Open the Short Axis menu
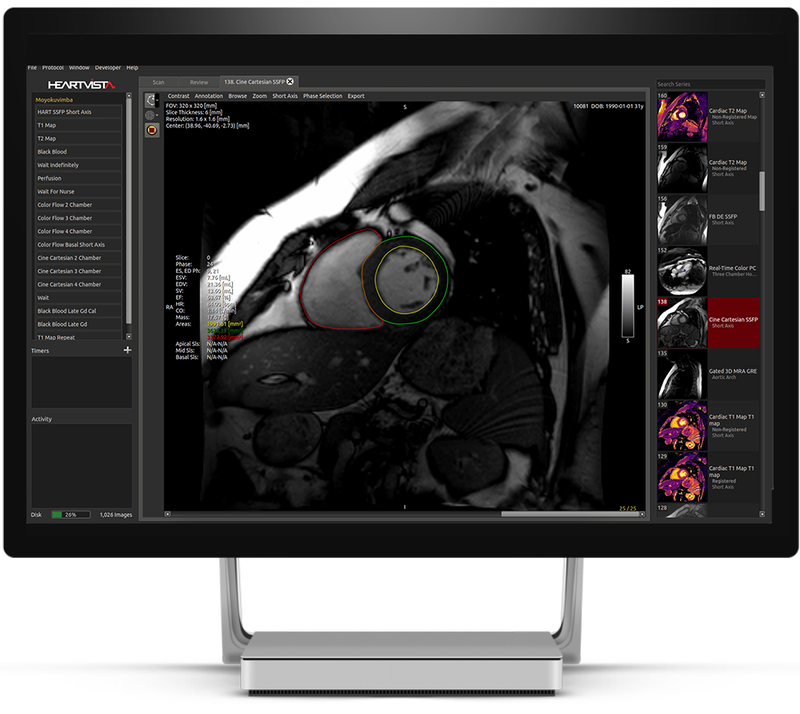This screenshot has height=714, width=800. tap(285, 96)
